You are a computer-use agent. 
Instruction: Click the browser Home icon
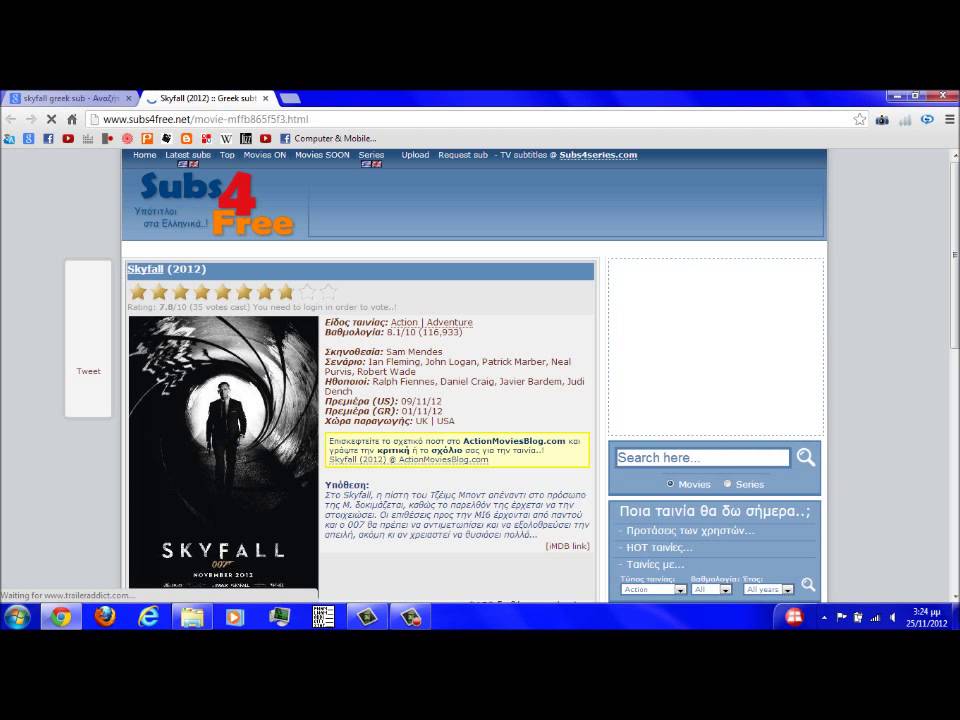tap(72, 119)
